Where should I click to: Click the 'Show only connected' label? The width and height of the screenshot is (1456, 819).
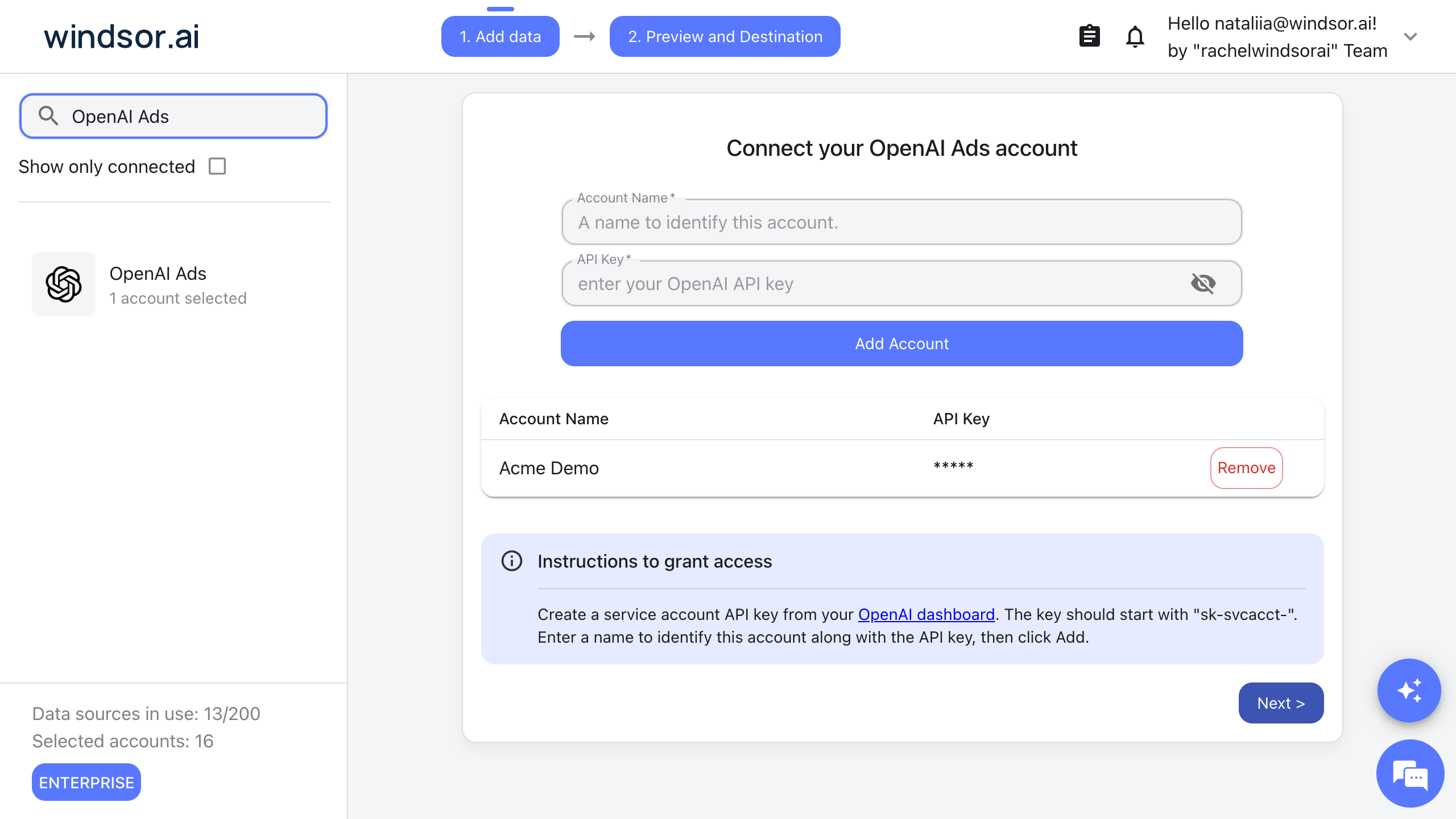point(106,167)
